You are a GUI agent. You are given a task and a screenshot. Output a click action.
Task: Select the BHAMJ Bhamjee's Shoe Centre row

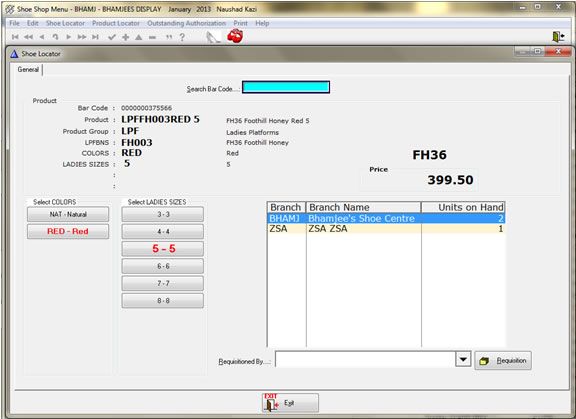point(386,218)
